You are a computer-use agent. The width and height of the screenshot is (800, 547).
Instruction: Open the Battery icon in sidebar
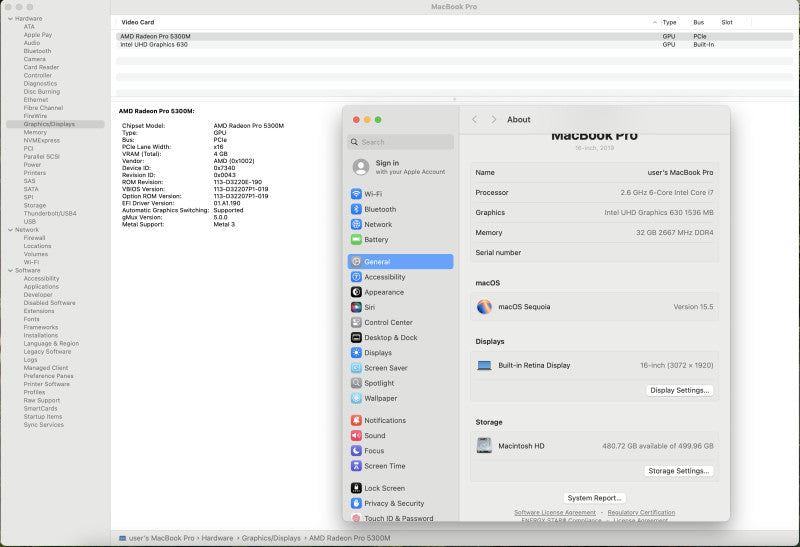(356, 239)
